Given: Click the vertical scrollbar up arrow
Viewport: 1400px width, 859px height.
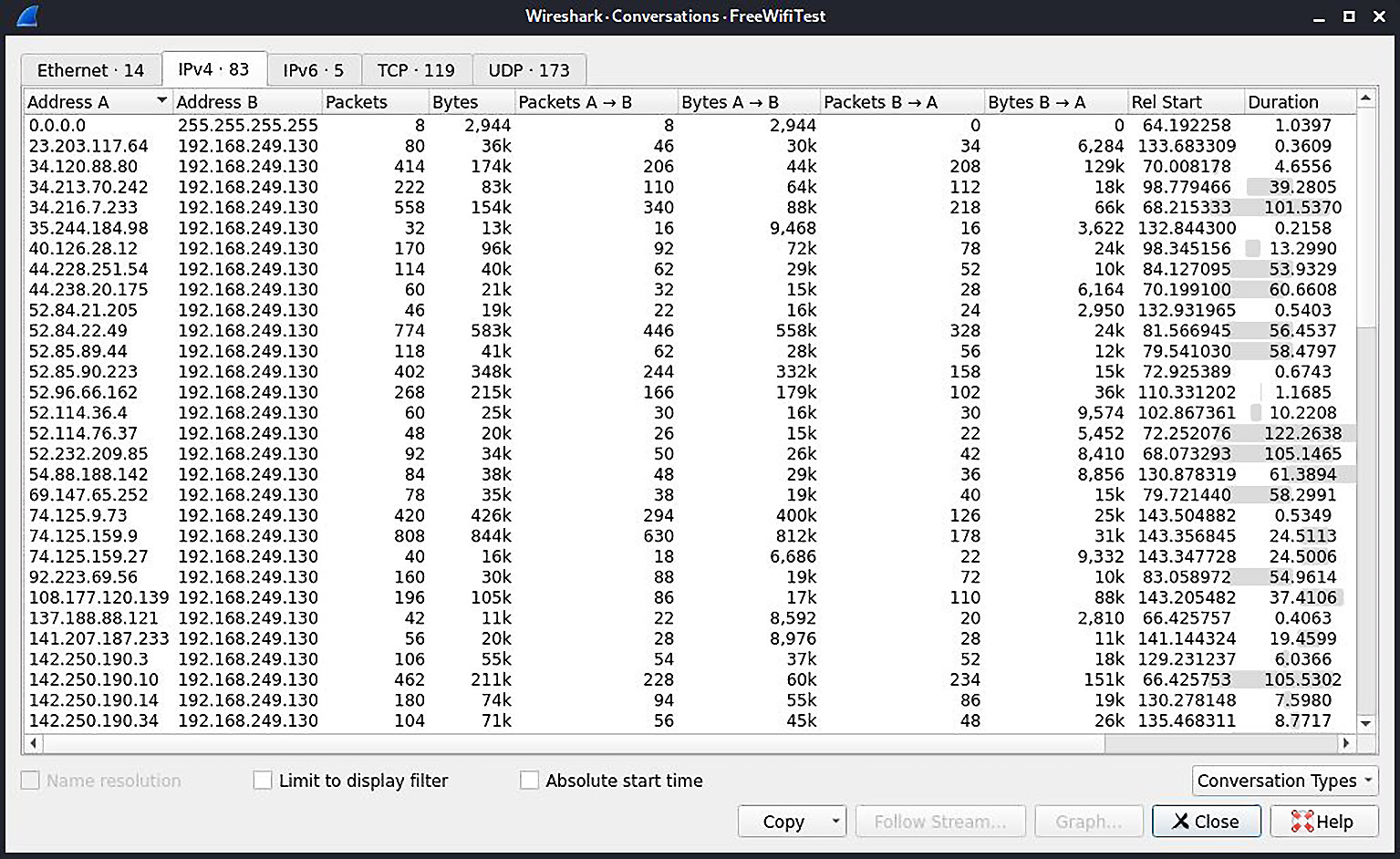Looking at the screenshot, I should tap(1365, 98).
